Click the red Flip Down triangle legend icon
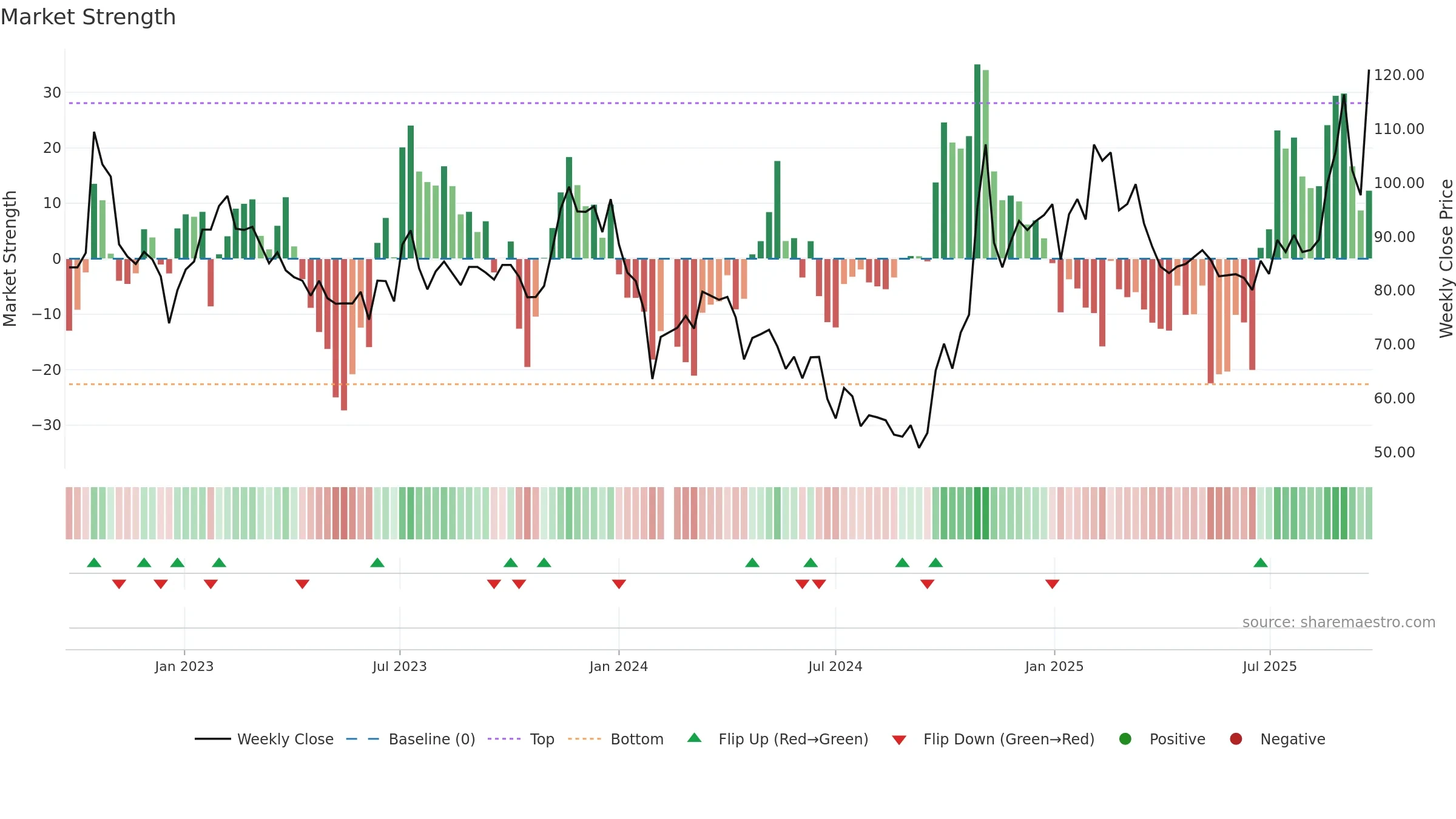The image size is (1456, 819). [899, 740]
